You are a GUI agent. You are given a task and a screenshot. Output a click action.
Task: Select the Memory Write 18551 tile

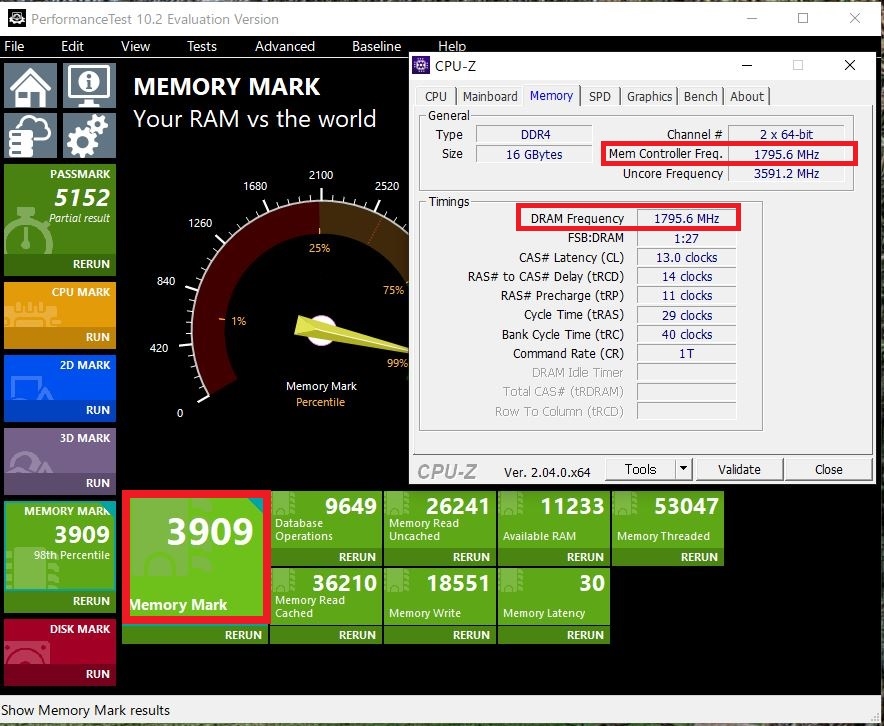pos(440,596)
